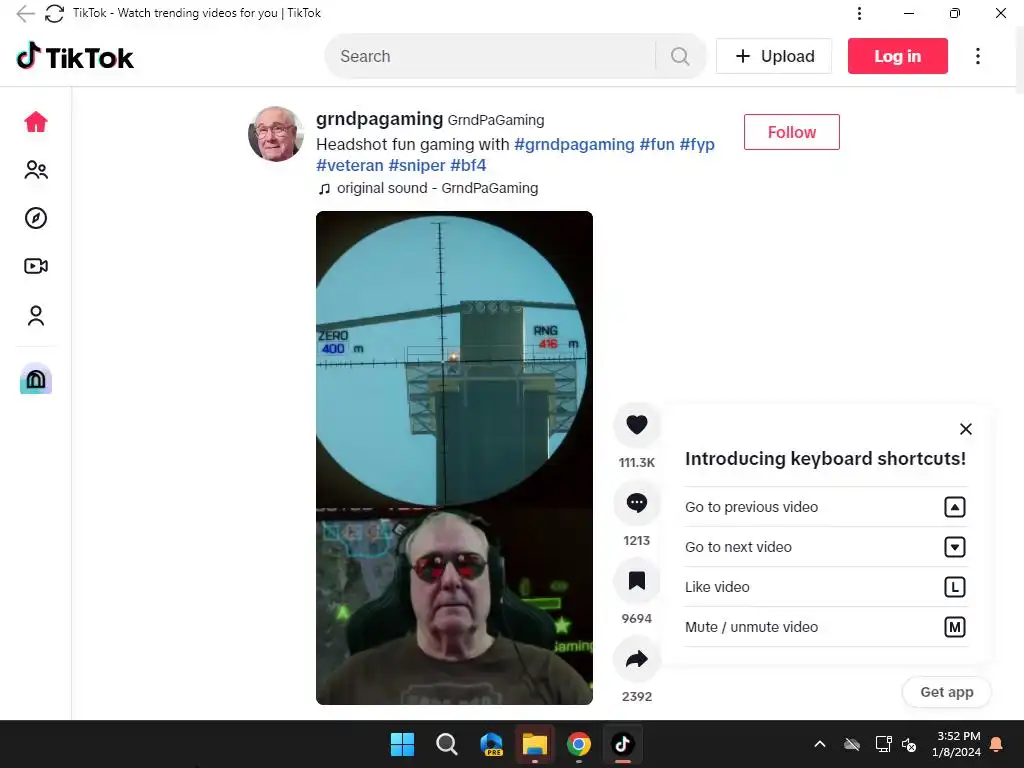
Task: Open the #fyp hashtag
Action: 697,144
